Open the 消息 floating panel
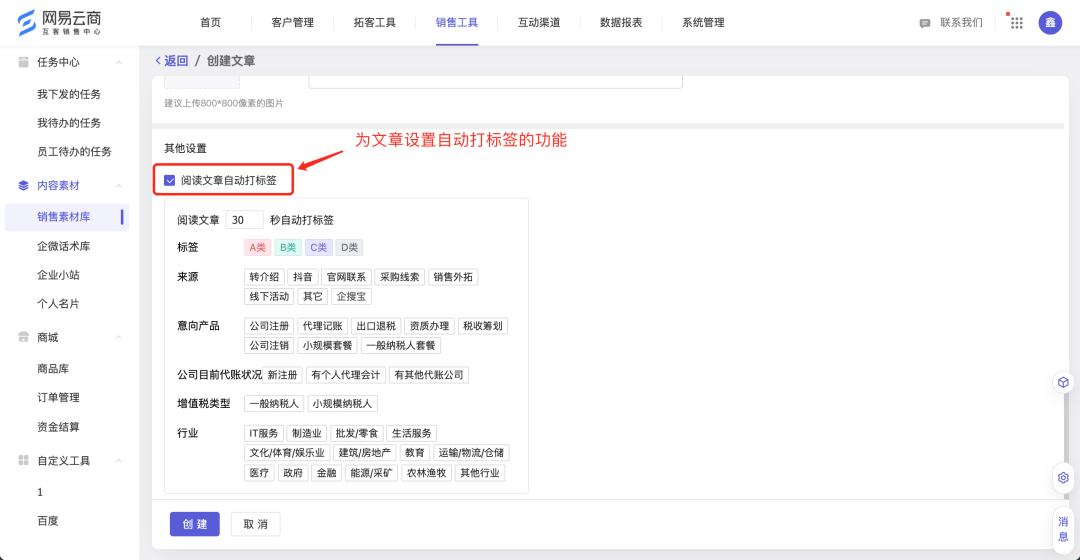 tap(1063, 529)
